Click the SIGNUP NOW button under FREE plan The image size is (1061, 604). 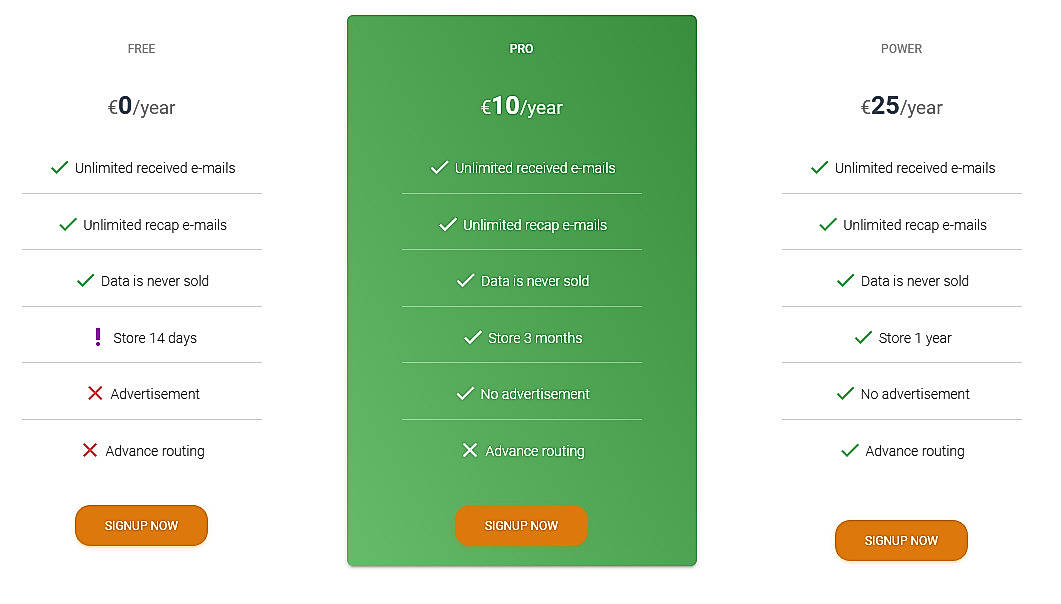141,525
